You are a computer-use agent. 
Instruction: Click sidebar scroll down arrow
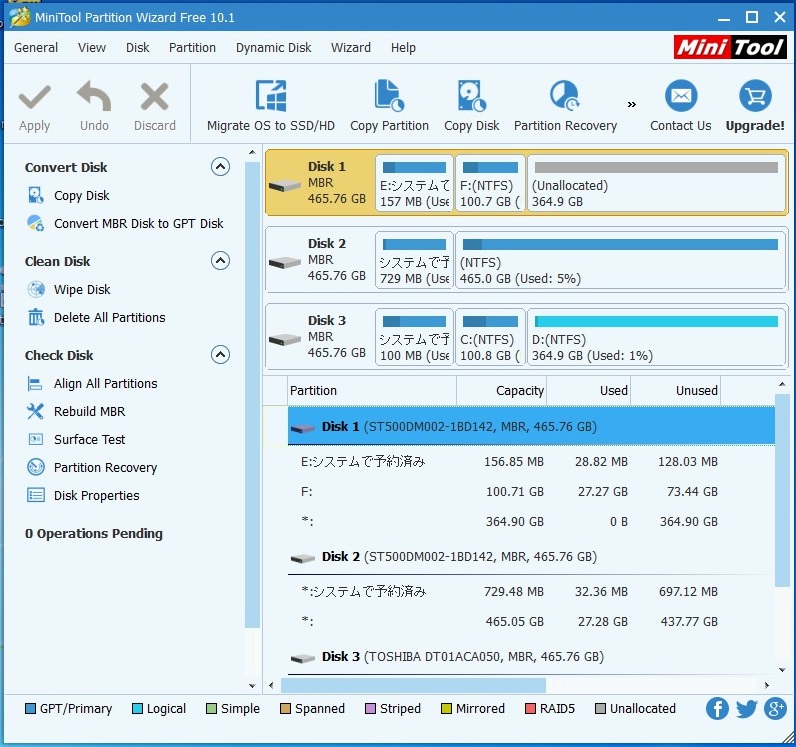pos(252,686)
